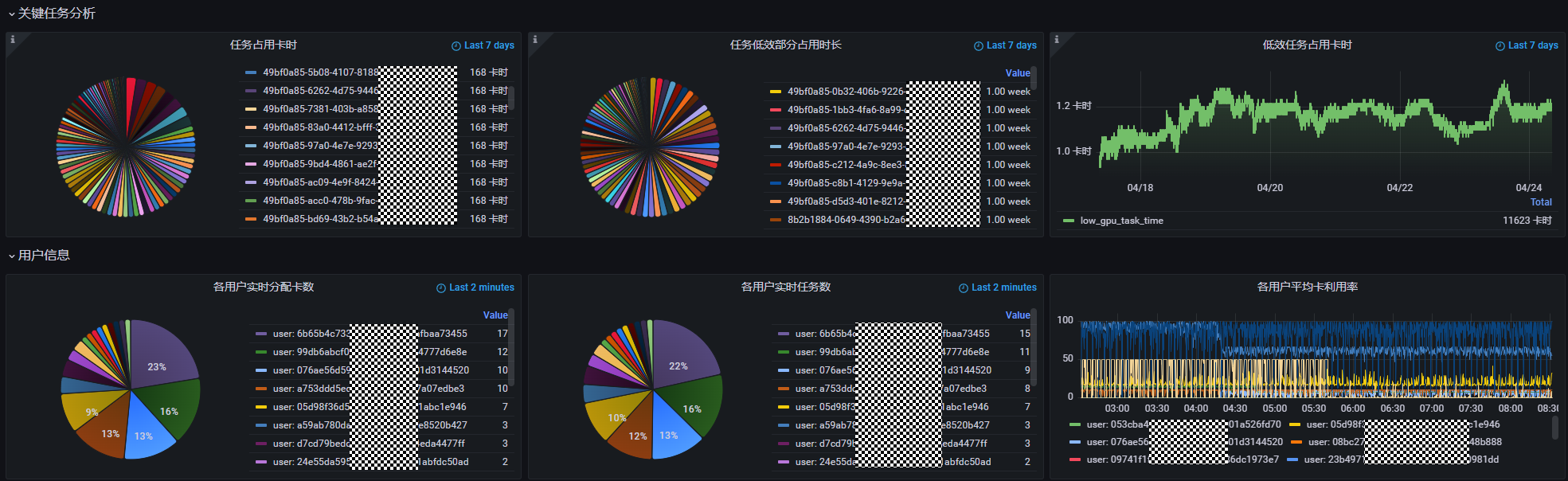1568x481 pixels.
Task: Click clock icon in 任务占用卡时 panel header
Action: tap(456, 46)
